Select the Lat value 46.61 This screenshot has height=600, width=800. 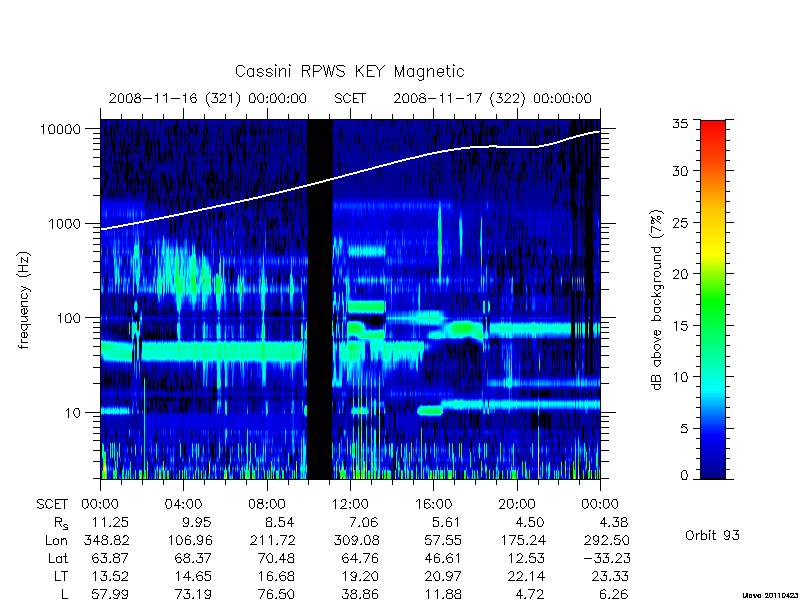[x=443, y=558]
